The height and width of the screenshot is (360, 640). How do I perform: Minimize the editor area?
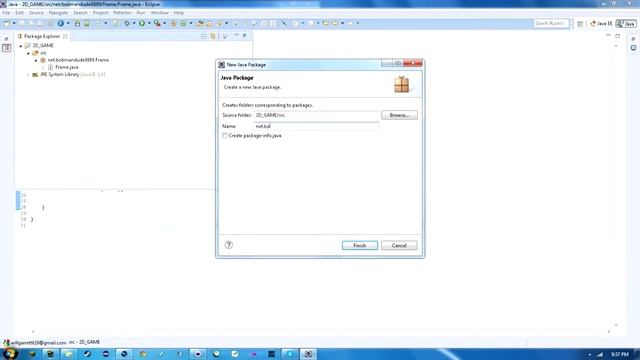point(608,36)
